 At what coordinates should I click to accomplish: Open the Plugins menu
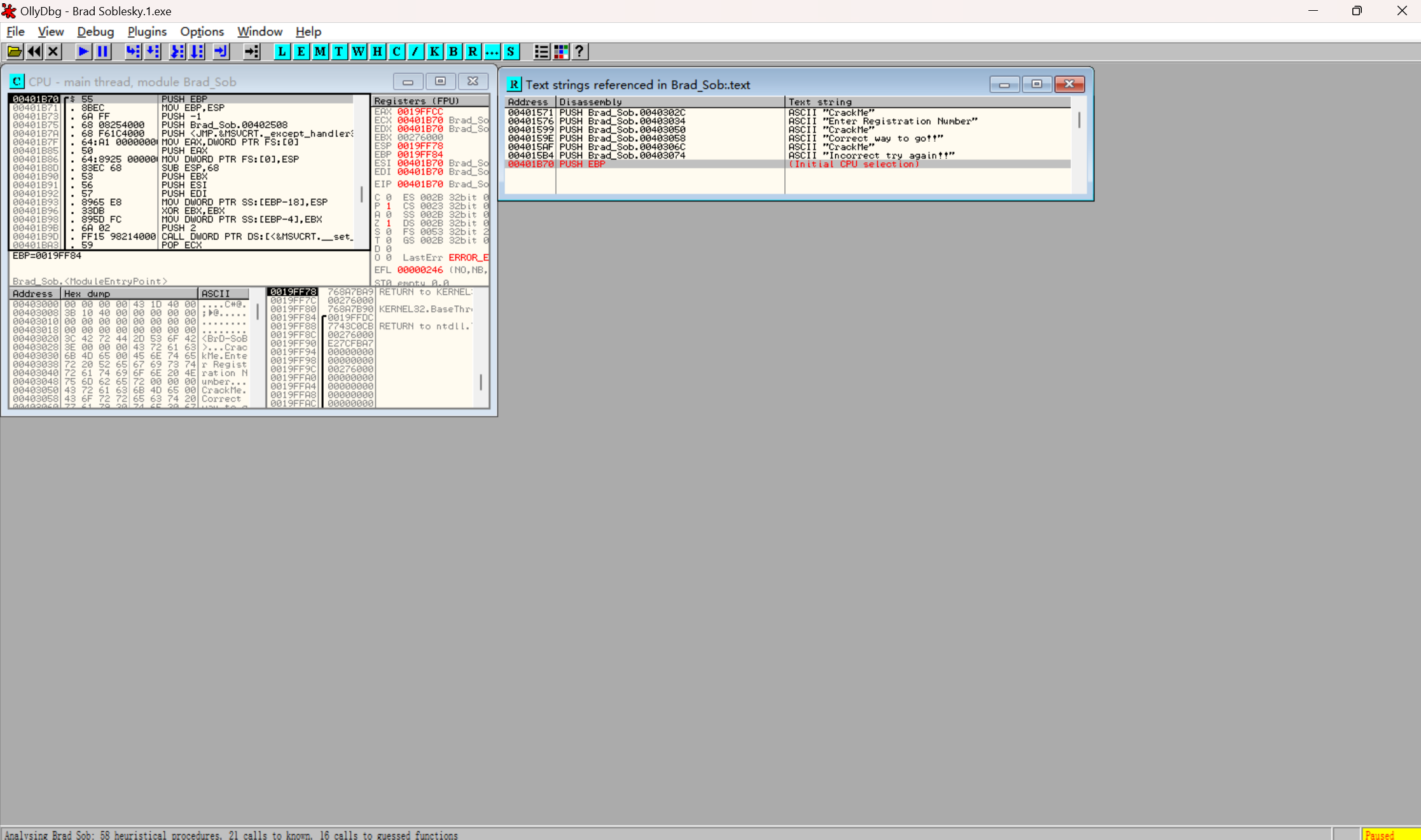pos(147,31)
